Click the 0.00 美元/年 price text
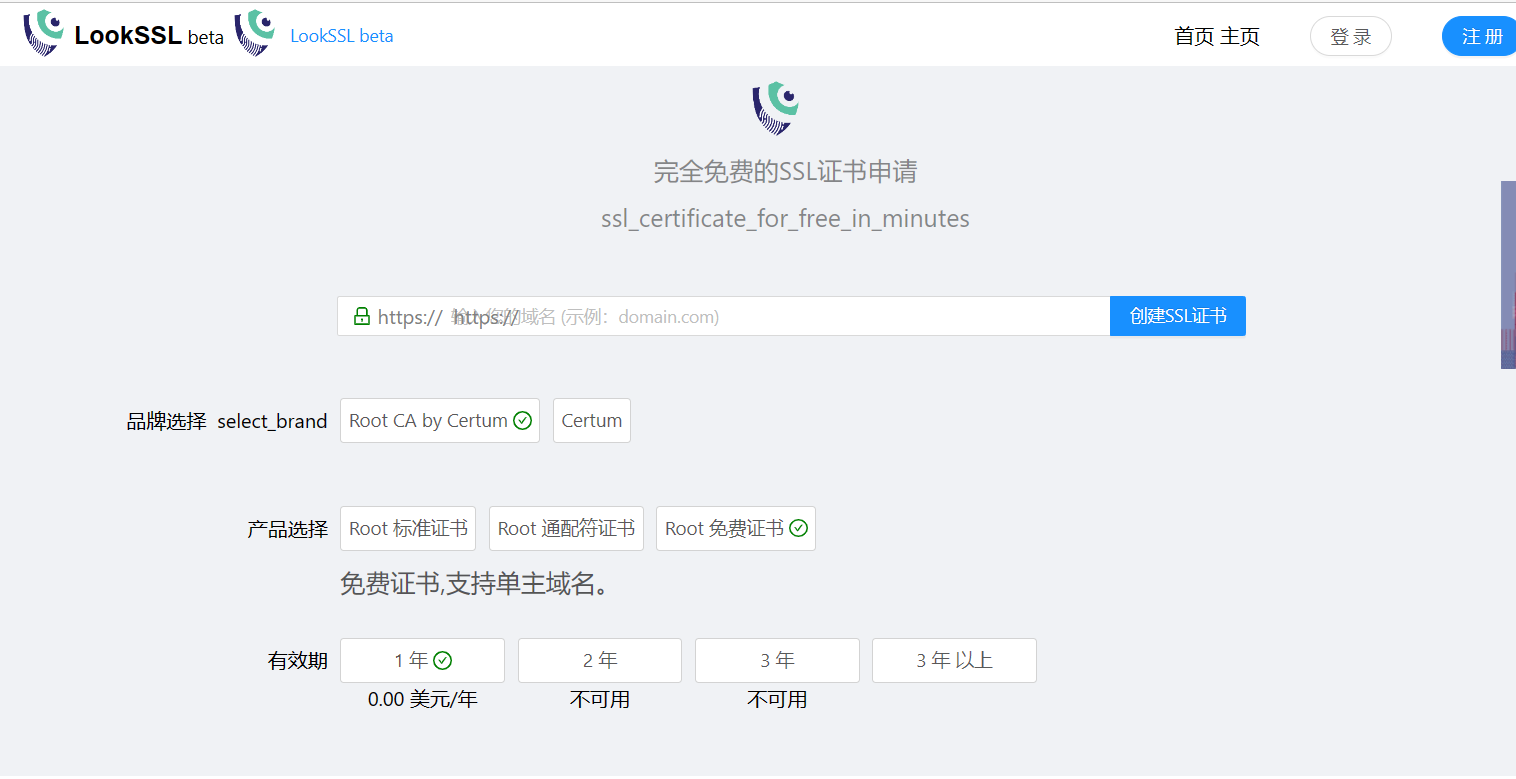The image size is (1516, 779). tap(422, 700)
